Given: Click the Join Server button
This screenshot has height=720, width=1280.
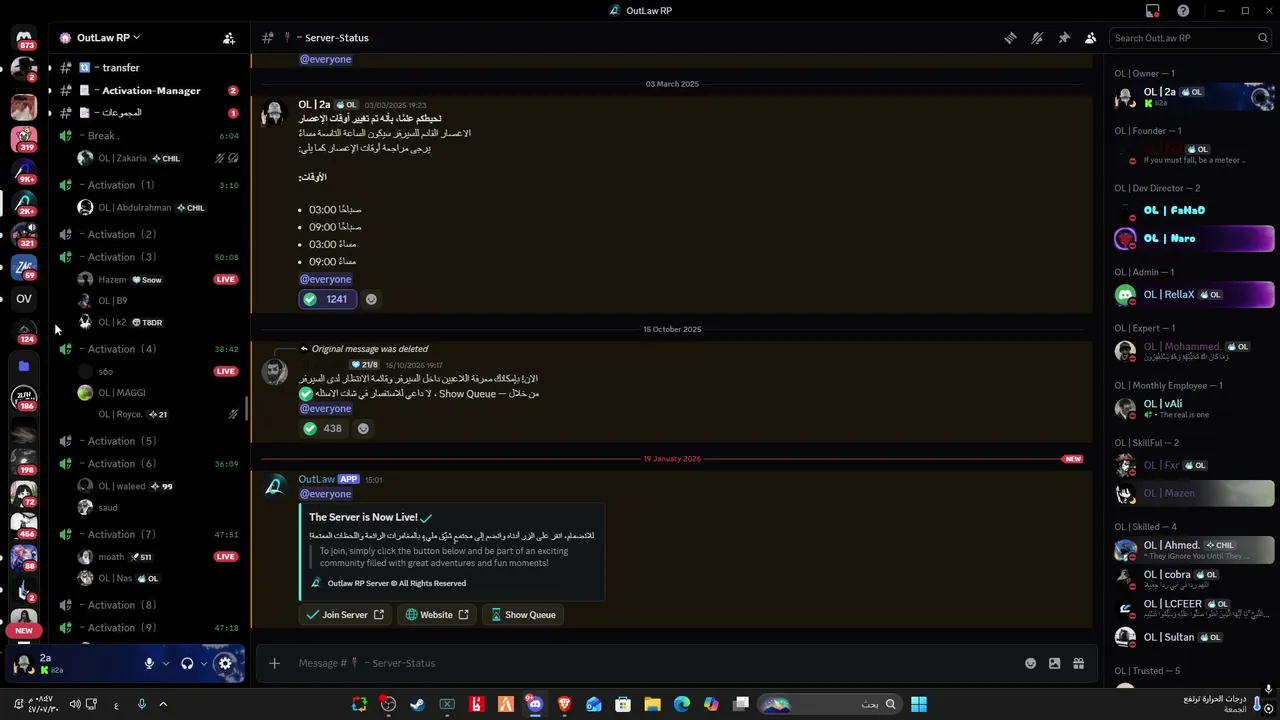Looking at the screenshot, I should pyautogui.click(x=345, y=615).
